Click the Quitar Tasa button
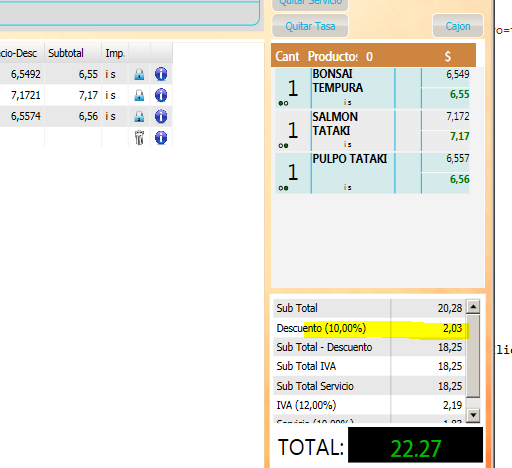 pos(310,26)
